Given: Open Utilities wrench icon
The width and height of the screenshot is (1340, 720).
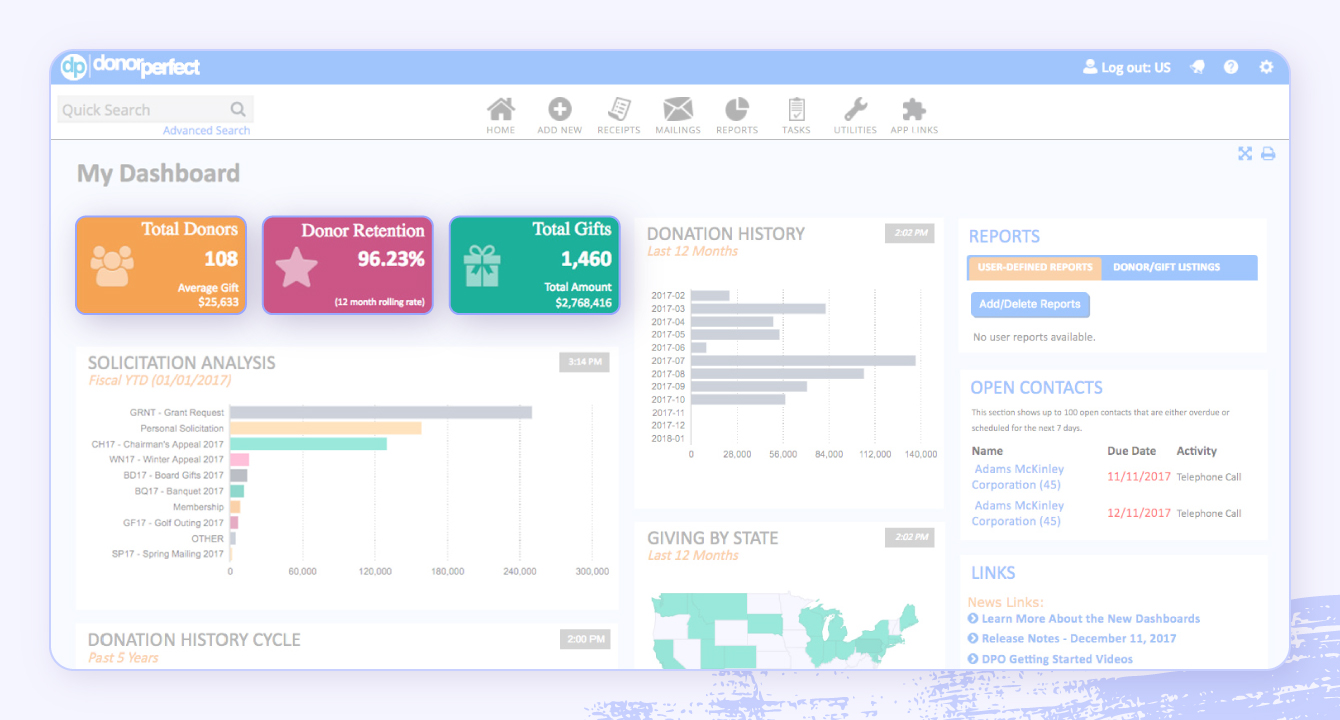Looking at the screenshot, I should click(855, 110).
